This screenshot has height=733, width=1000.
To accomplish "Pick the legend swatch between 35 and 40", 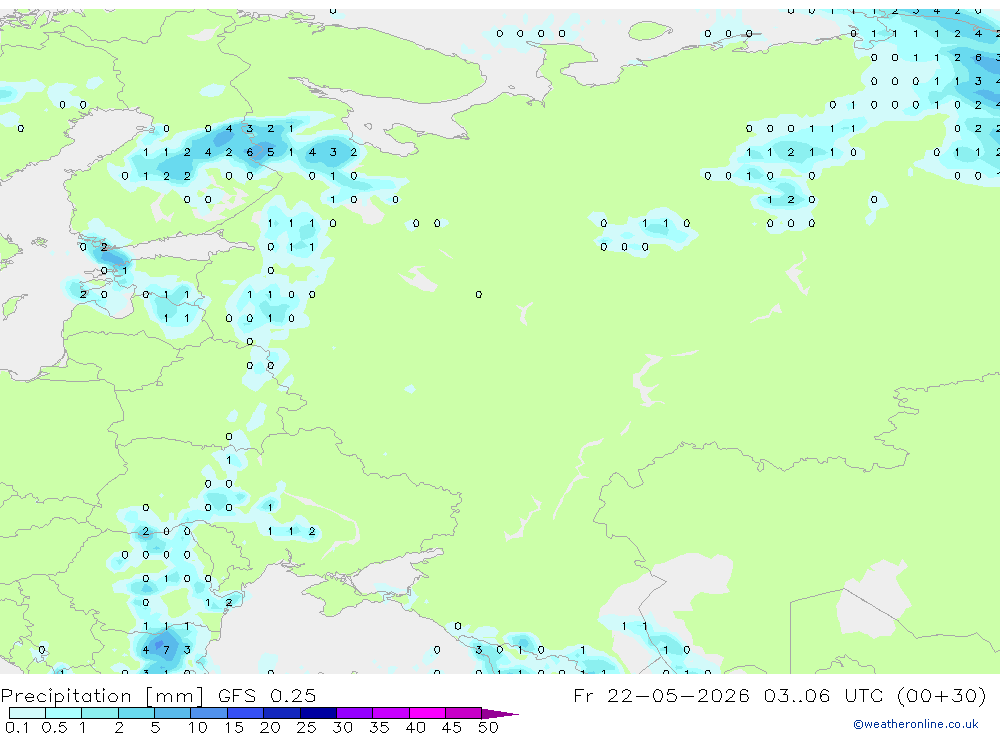I will pos(390,713).
